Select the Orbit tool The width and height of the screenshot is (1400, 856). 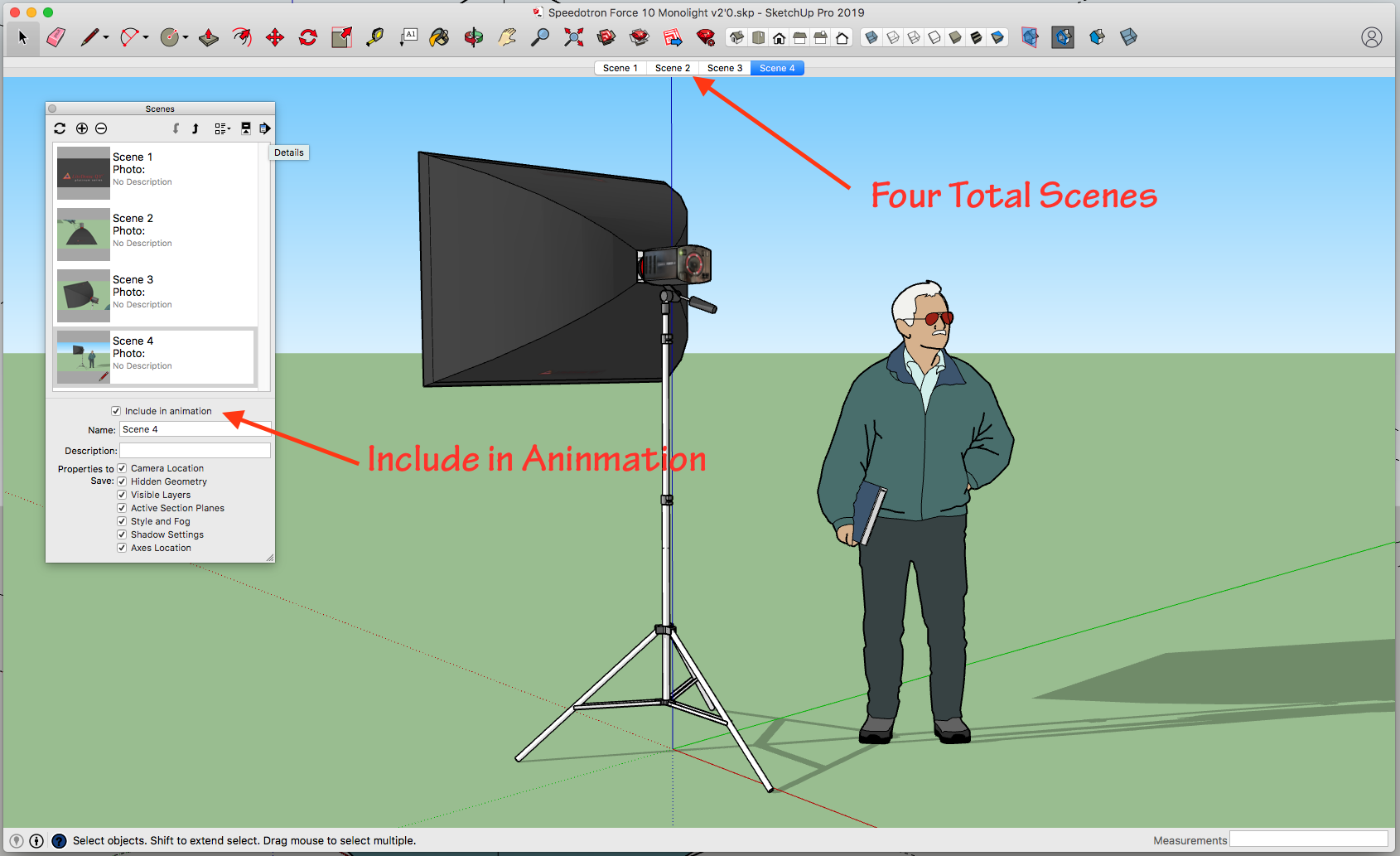(x=473, y=37)
